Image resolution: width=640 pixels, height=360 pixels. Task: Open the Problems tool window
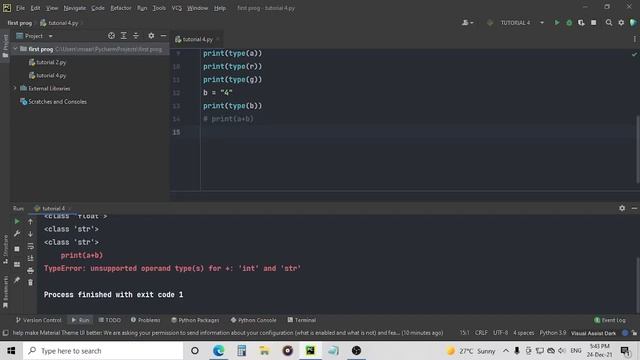(145, 320)
